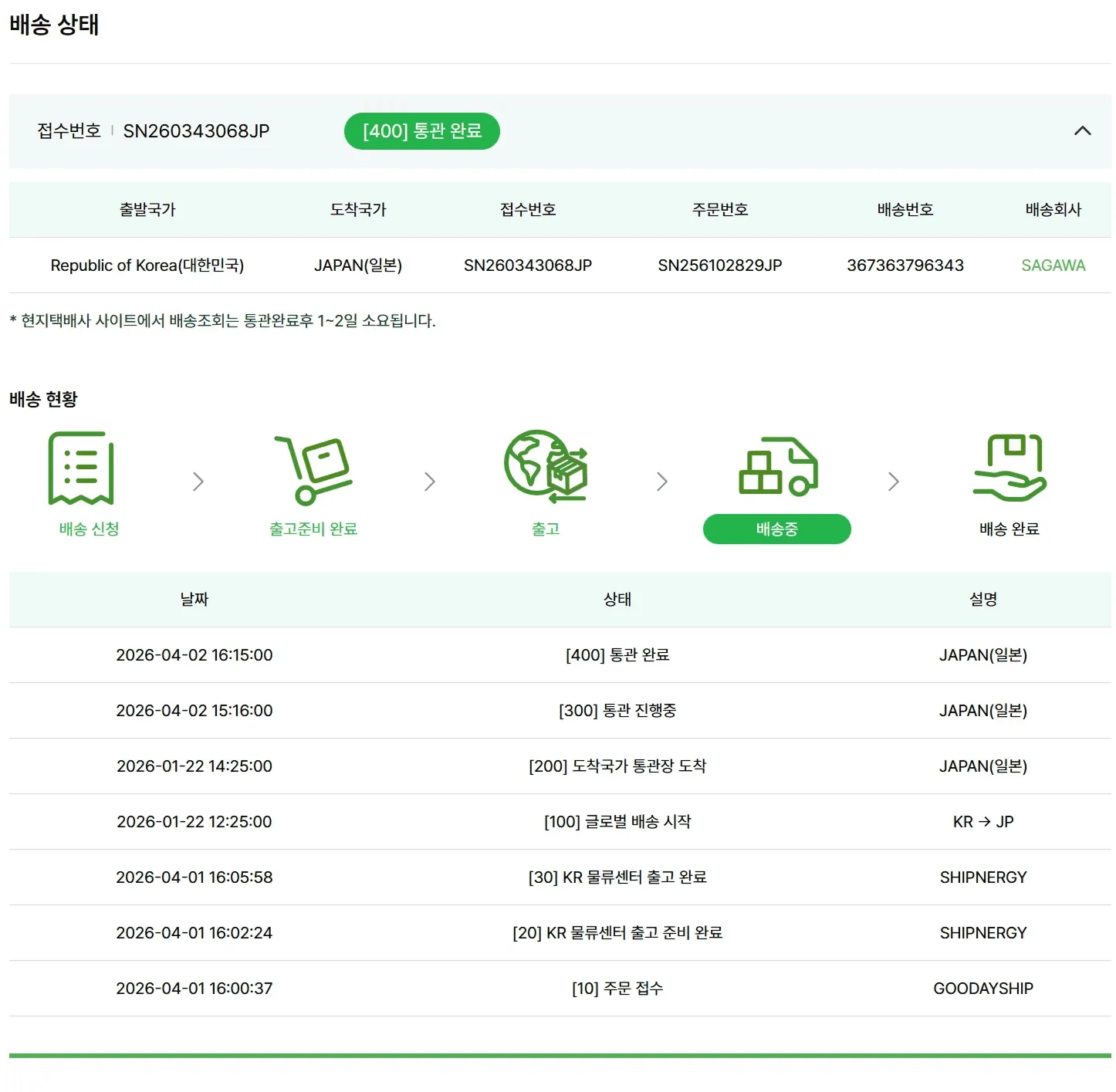This screenshot has height=1092, width=1116.
Task: Click the [300] 통관 진행중 status row
Action: [617, 711]
